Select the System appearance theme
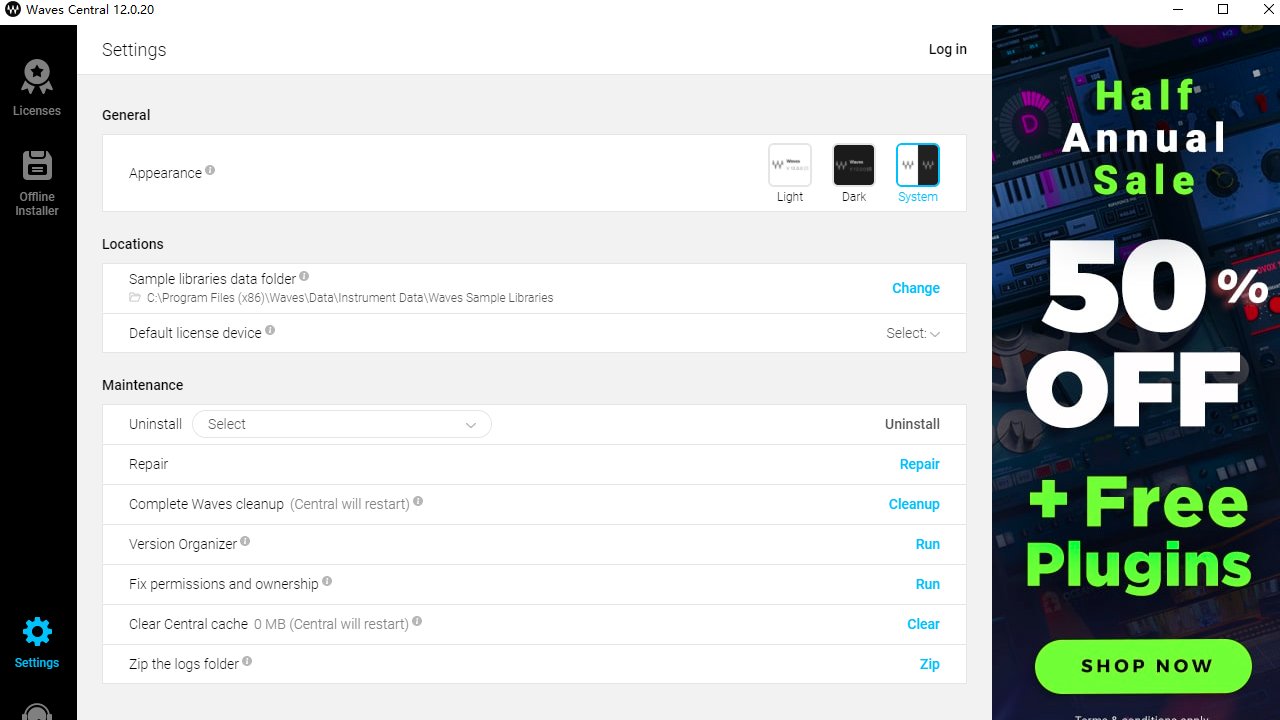Image resolution: width=1280 pixels, height=720 pixels. pos(917,166)
